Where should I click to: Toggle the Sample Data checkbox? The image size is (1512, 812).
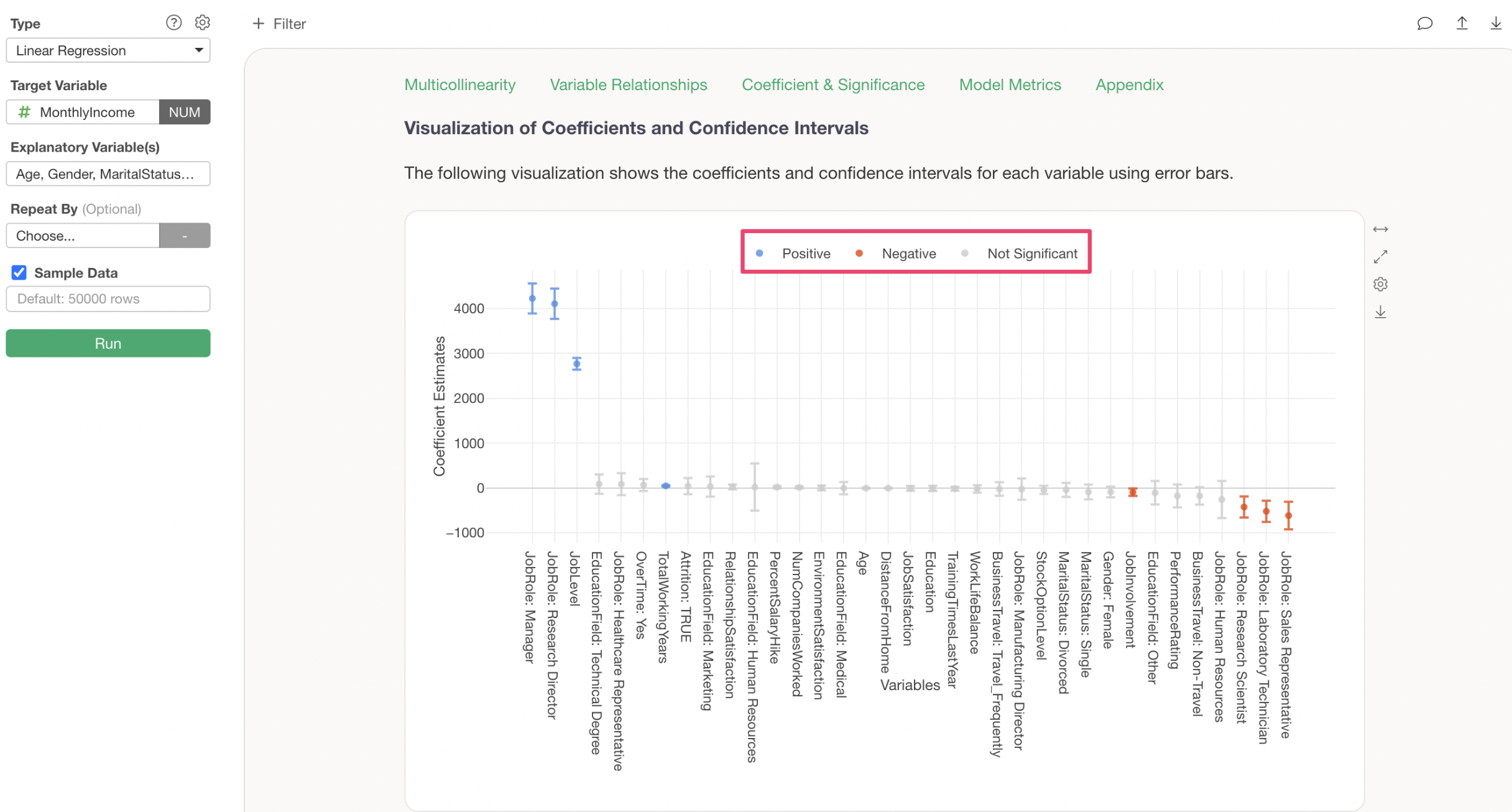coord(19,272)
